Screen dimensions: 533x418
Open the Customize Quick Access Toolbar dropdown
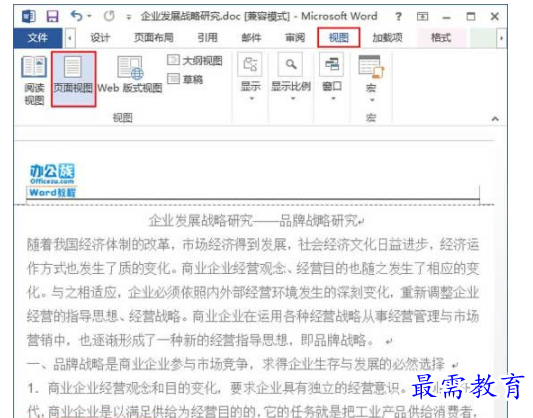point(128,17)
